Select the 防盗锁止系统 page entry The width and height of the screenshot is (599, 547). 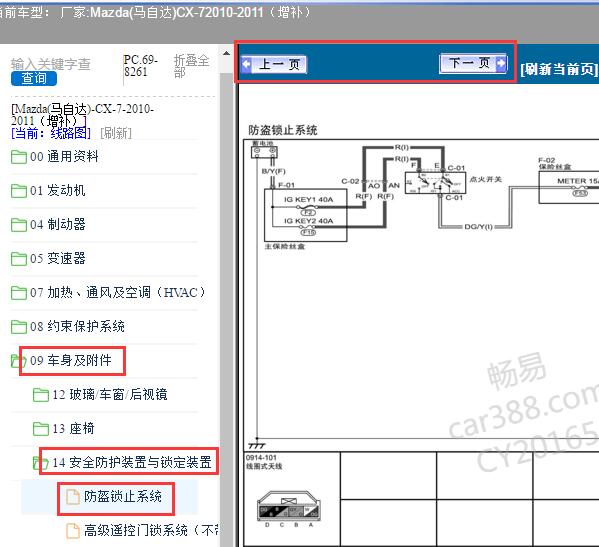pyautogui.click(x=123, y=496)
